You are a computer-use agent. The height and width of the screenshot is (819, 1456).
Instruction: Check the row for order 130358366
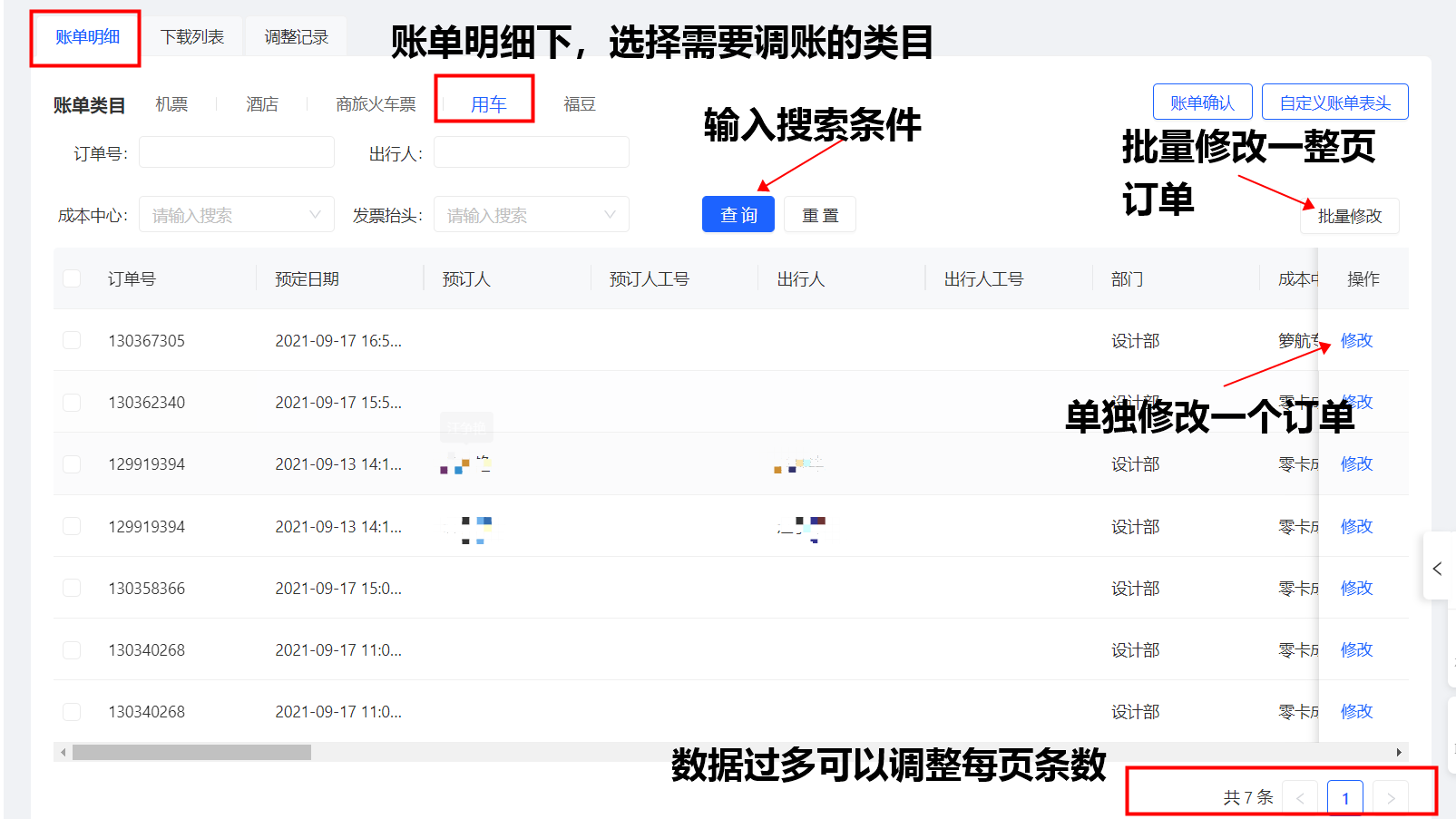[x=72, y=588]
